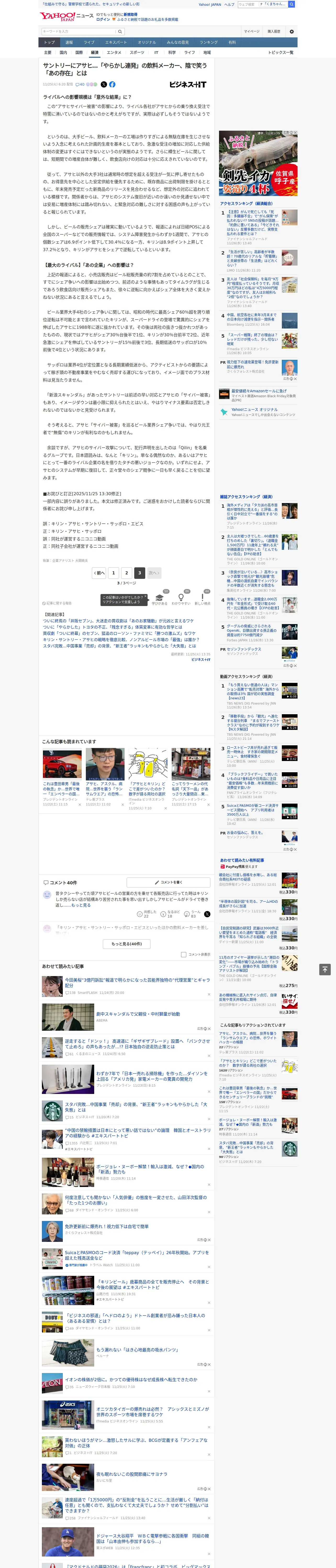Image resolution: width=336 pixels, height=1568 pixels.
Task: Click the blue web search magnifier button
Action: (x=292, y=4)
